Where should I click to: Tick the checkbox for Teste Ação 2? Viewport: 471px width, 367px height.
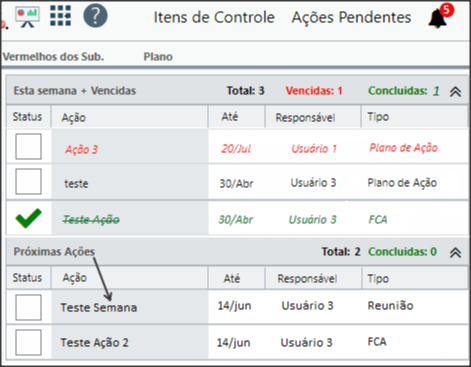(x=28, y=342)
